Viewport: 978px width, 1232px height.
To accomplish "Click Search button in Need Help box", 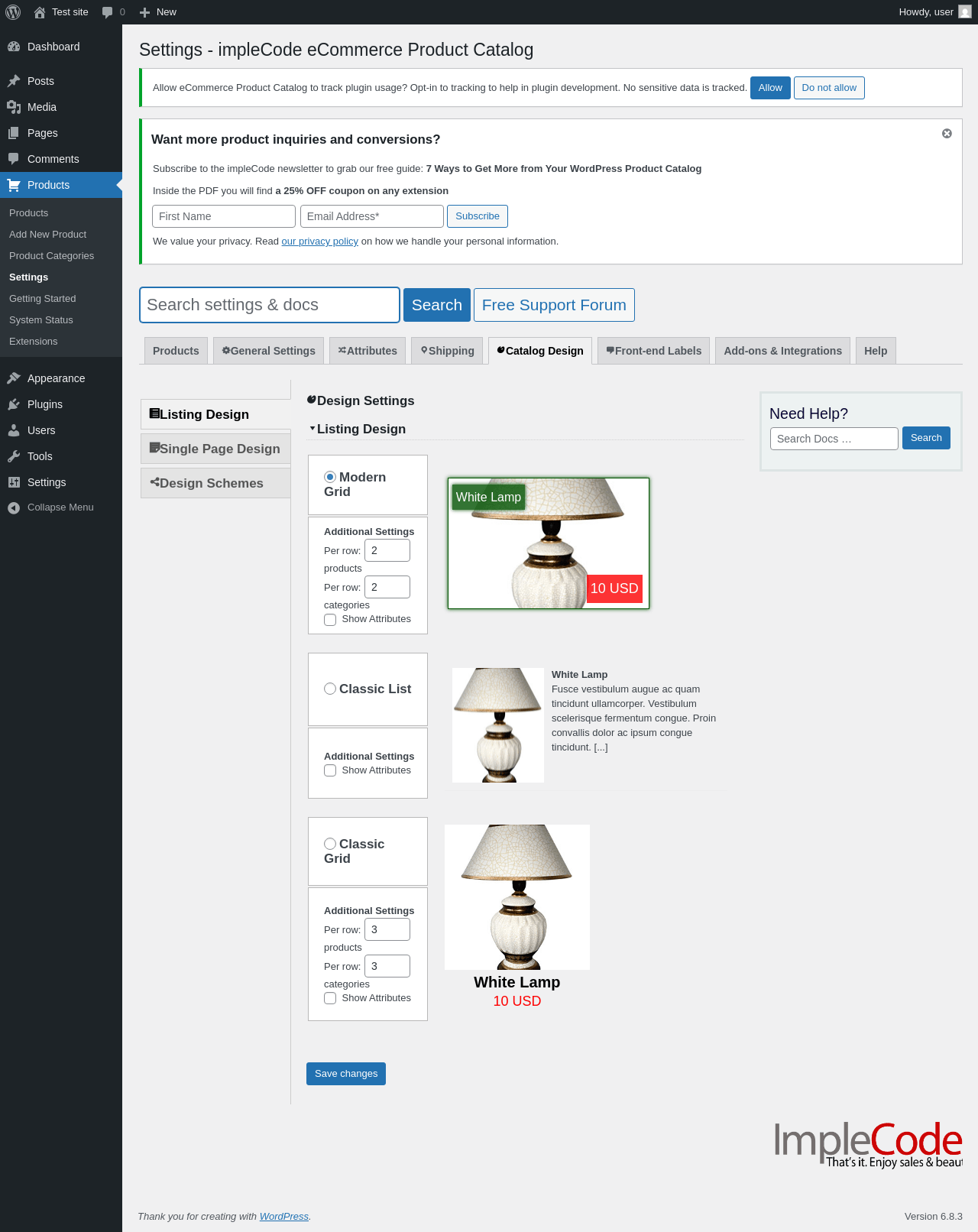I will point(926,438).
